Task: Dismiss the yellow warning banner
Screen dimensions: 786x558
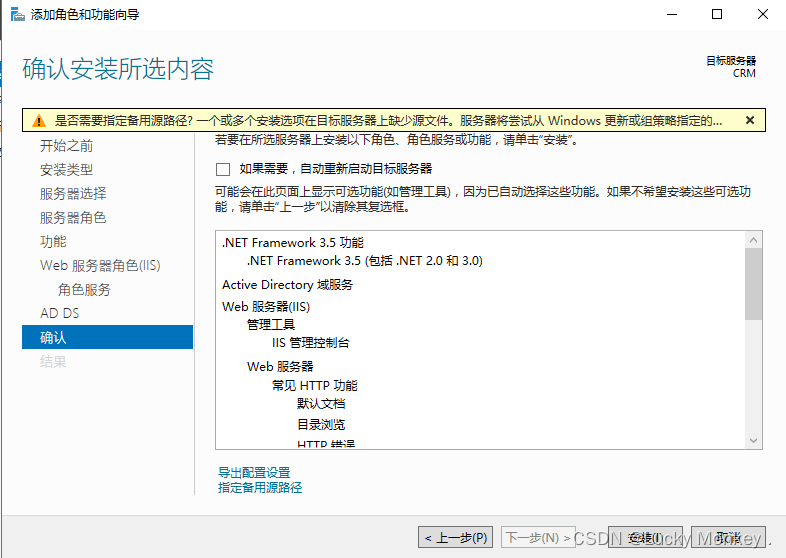Action: pos(750,120)
